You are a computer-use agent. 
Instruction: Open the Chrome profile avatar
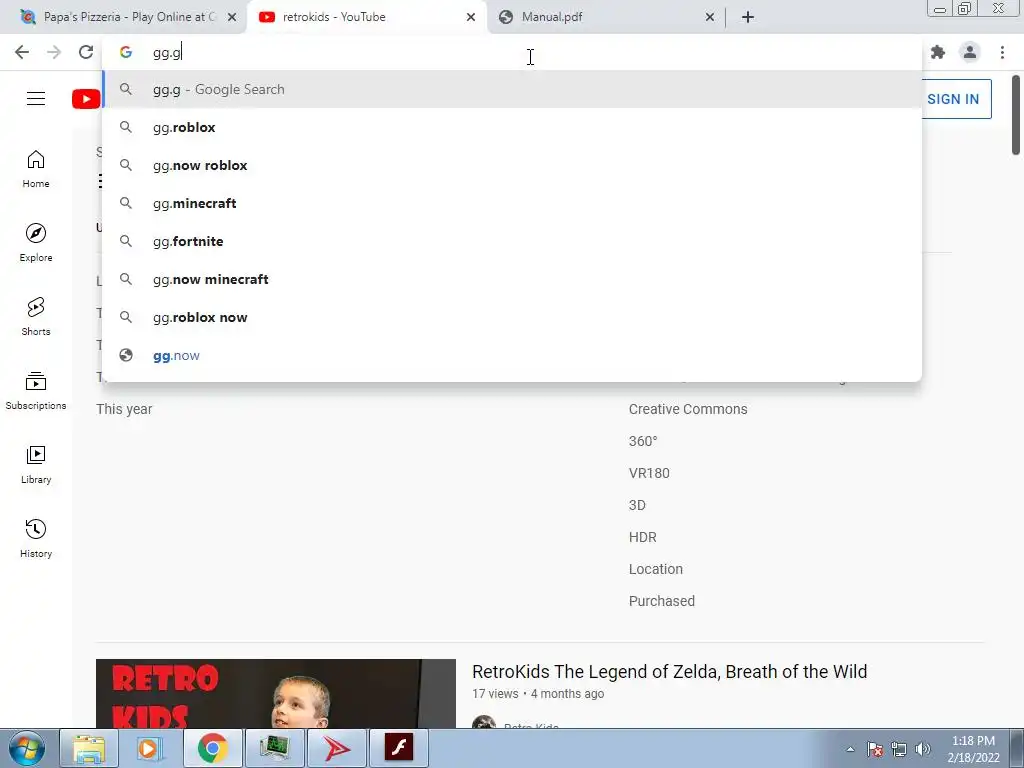[970, 52]
